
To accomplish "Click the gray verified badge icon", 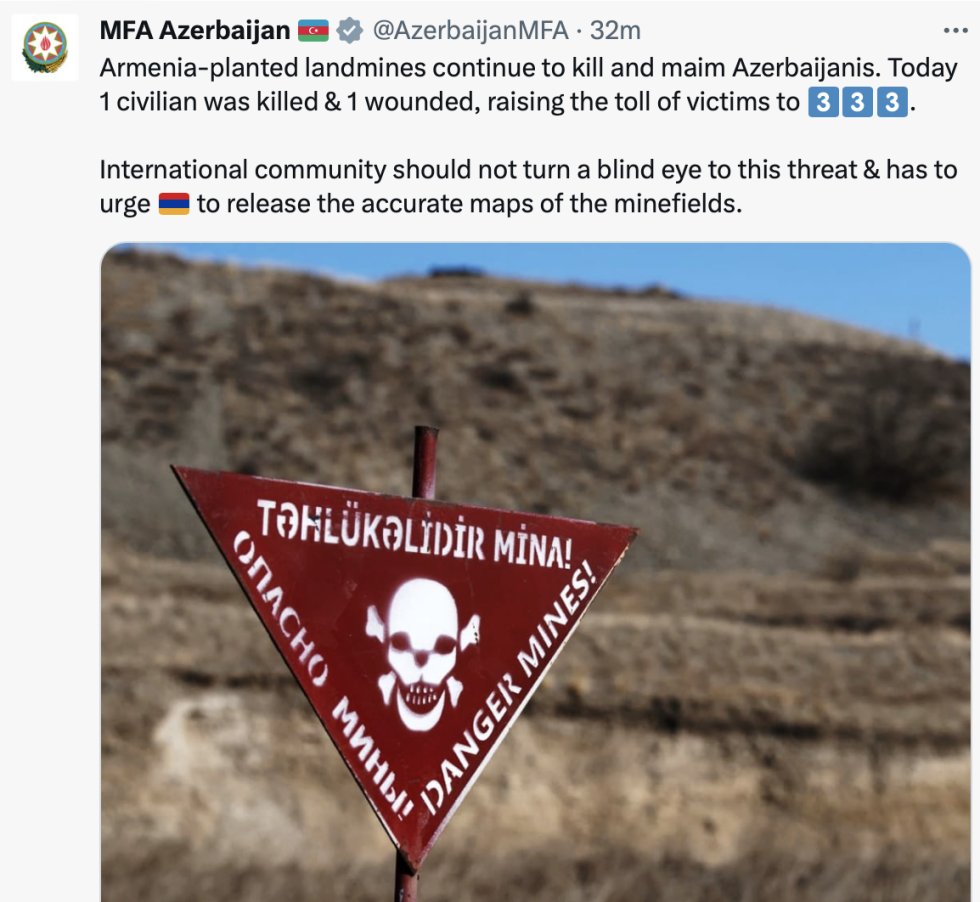I will click(x=349, y=30).
